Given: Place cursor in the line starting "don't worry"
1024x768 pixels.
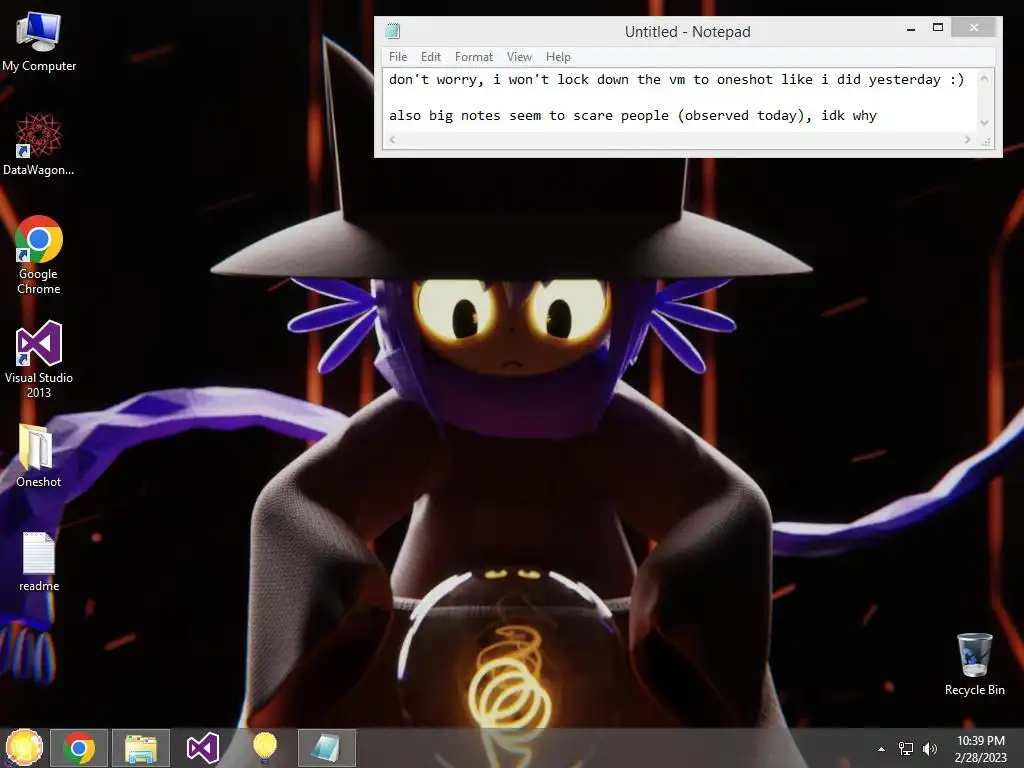Looking at the screenshot, I should 676,80.
